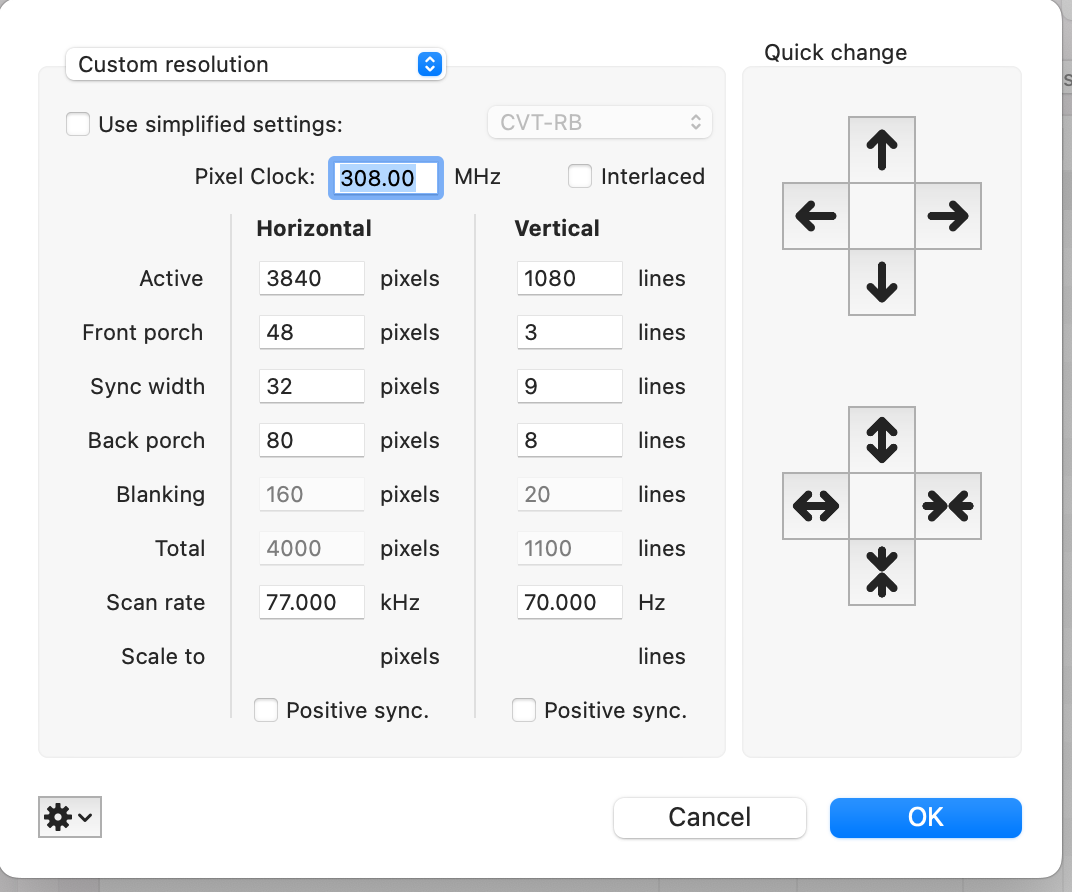The image size is (1072, 892).
Task: Click the kHz unit label
Action: [400, 602]
